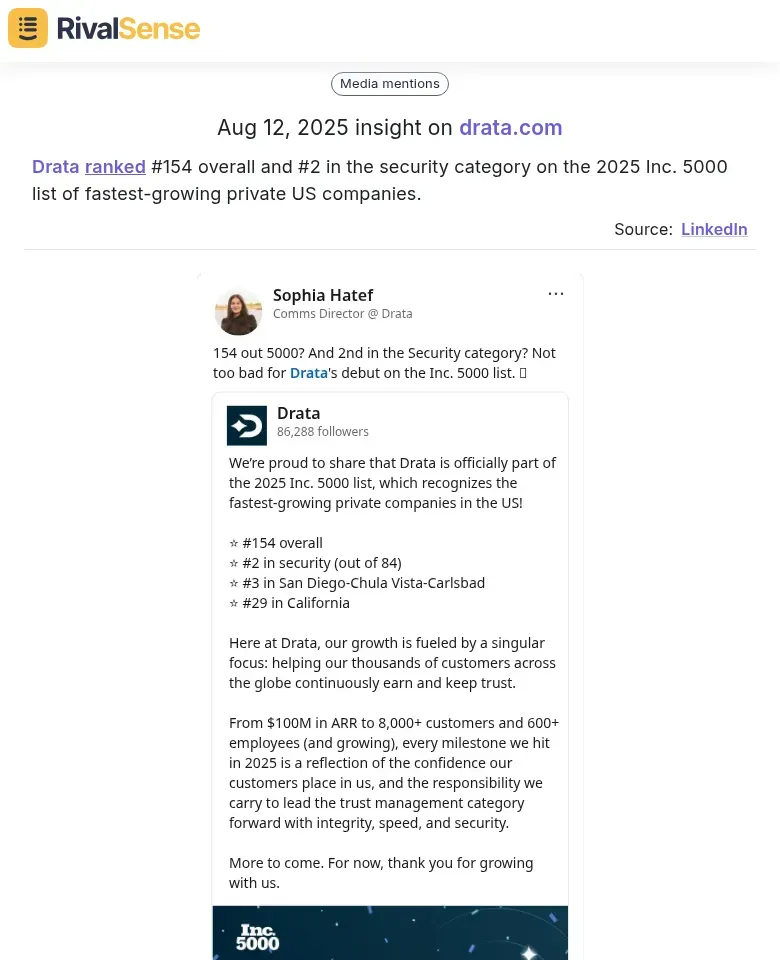Open the drata.com link in heading

pyautogui.click(x=511, y=127)
